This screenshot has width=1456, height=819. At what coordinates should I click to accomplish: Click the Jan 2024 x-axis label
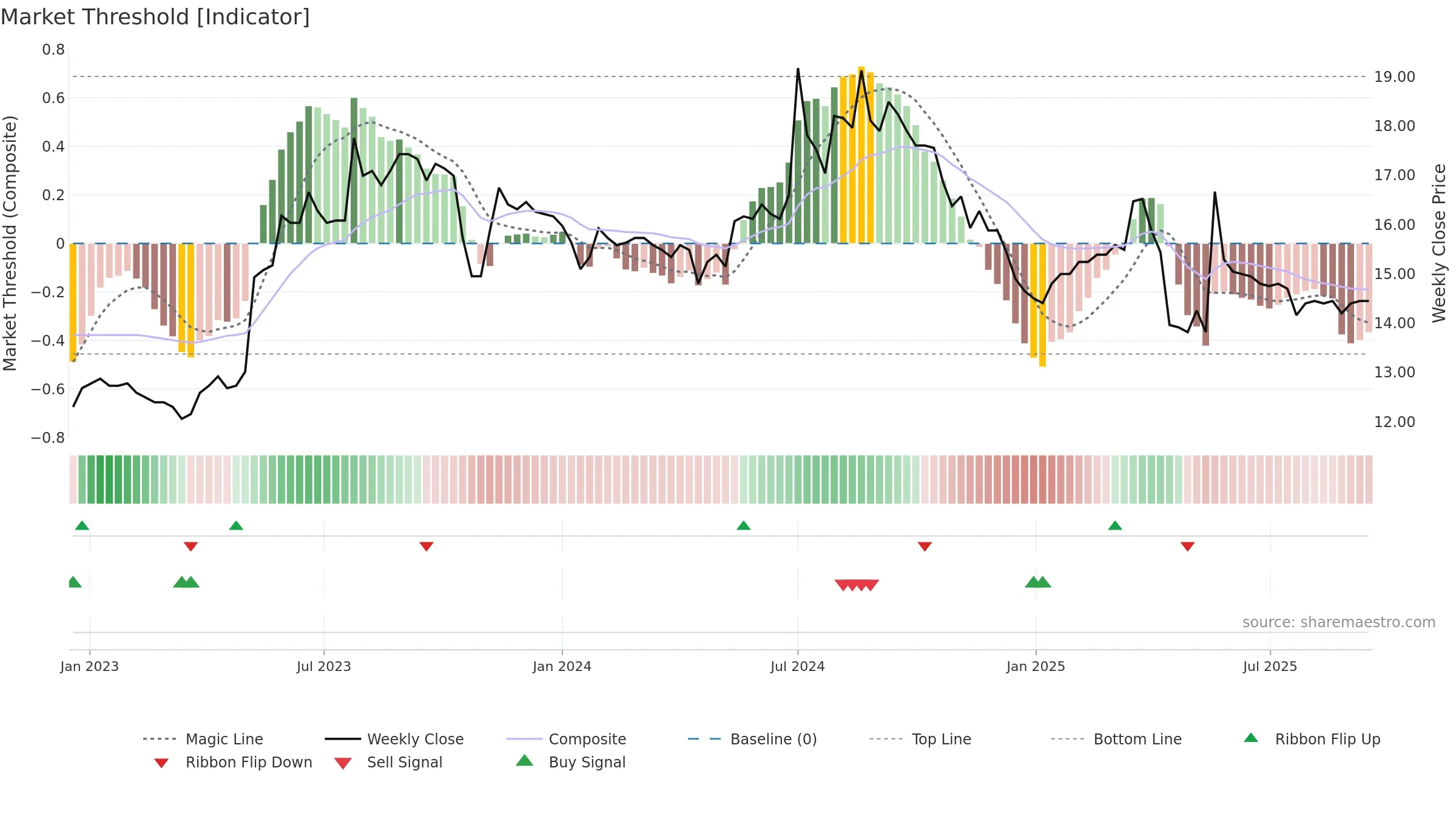coord(562,667)
